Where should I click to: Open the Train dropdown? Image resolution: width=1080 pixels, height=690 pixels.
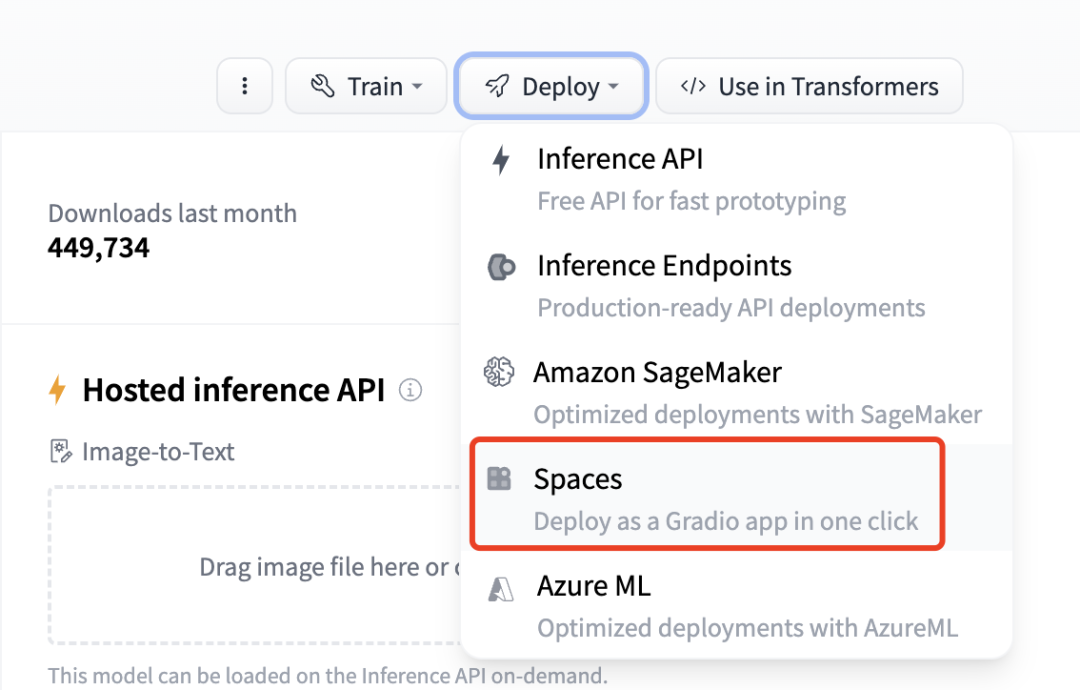366,86
